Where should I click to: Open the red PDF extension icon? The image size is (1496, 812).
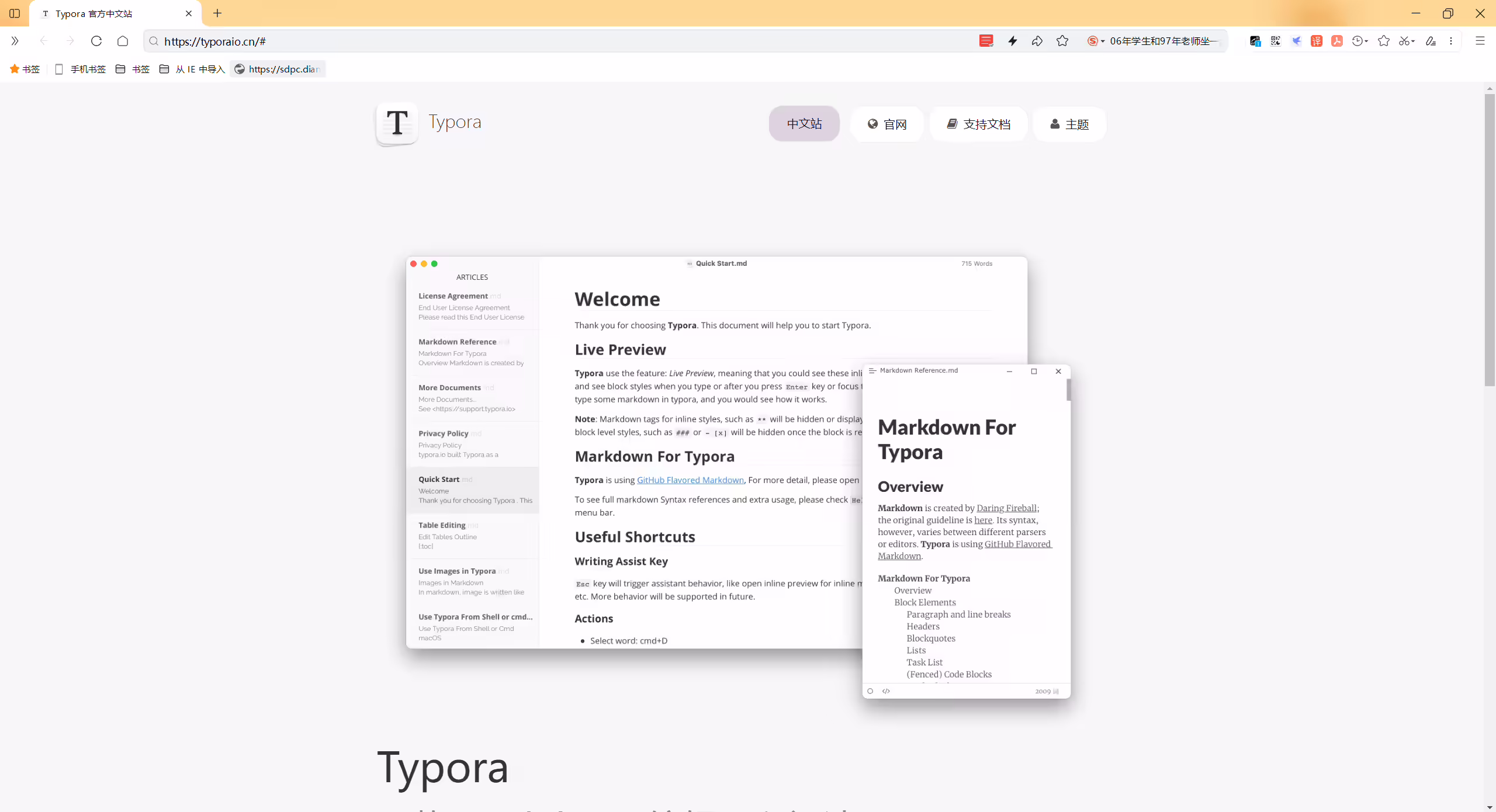point(1337,41)
